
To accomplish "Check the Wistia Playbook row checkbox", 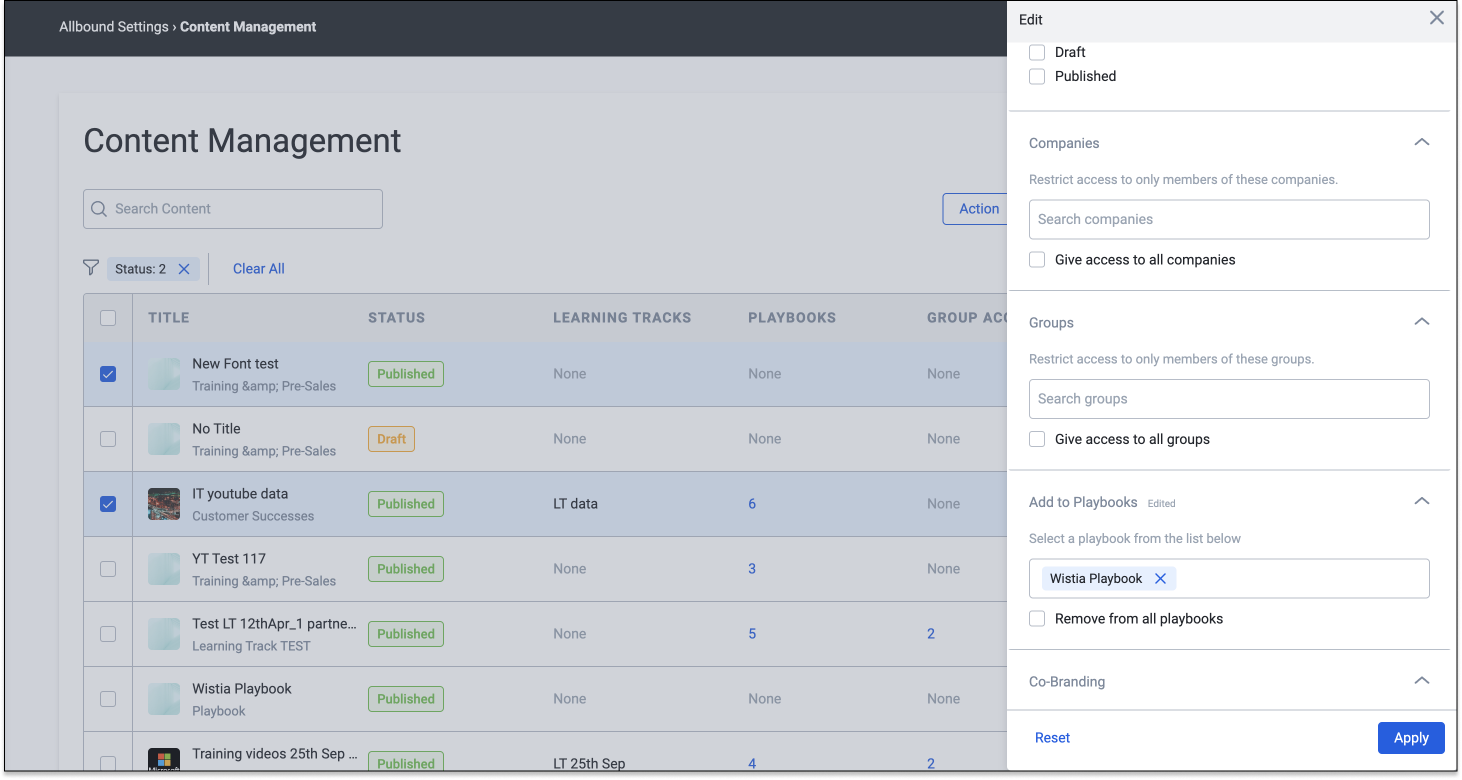I will pyautogui.click(x=108, y=699).
